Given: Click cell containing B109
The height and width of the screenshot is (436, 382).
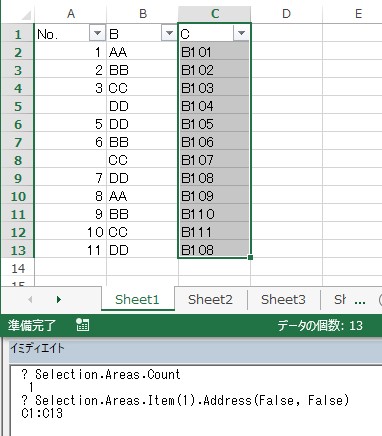Looking at the screenshot, I should [214, 195].
